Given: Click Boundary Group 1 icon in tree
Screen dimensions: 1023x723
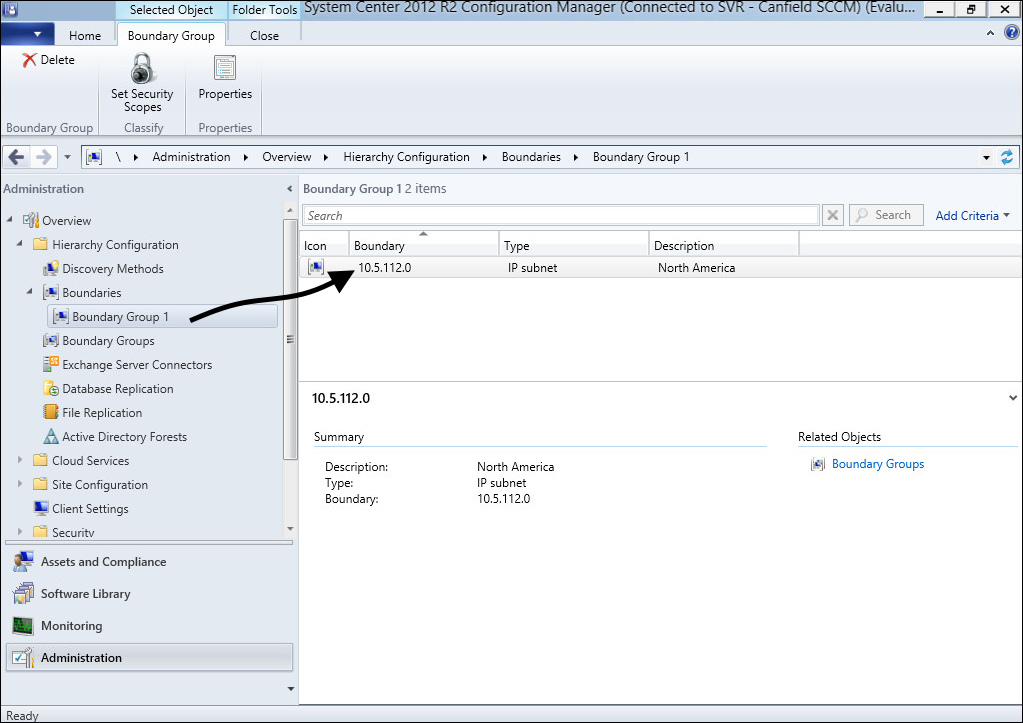Looking at the screenshot, I should pyautogui.click(x=61, y=316).
